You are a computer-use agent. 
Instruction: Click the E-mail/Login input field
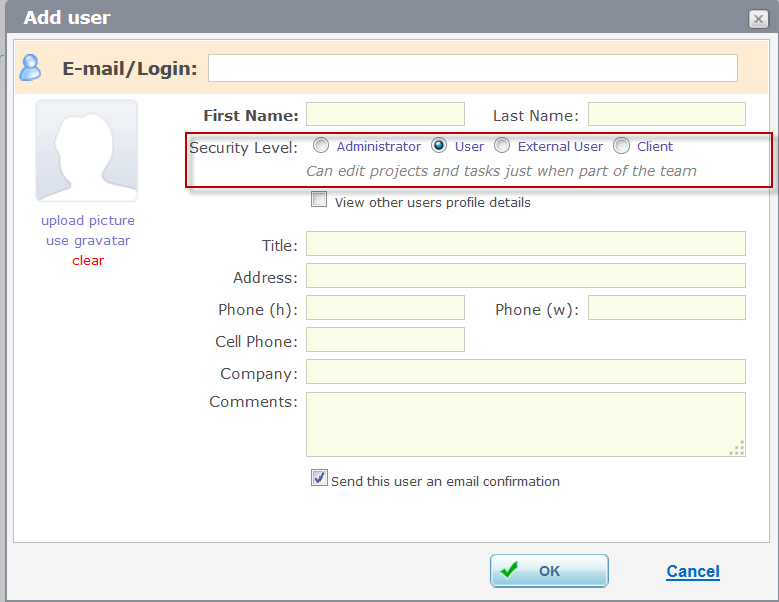(x=472, y=68)
